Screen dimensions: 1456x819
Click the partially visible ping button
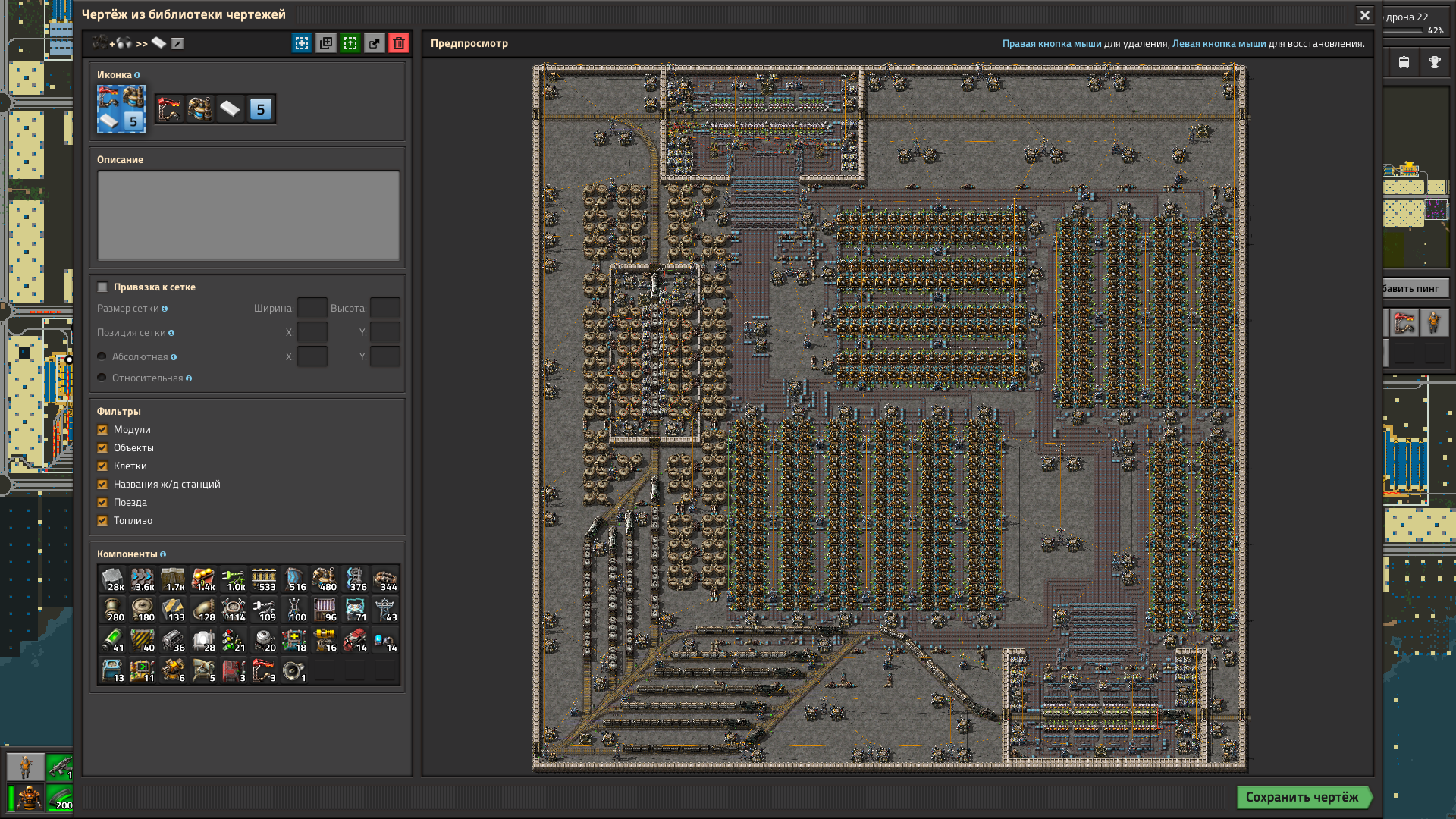pyautogui.click(x=1416, y=288)
